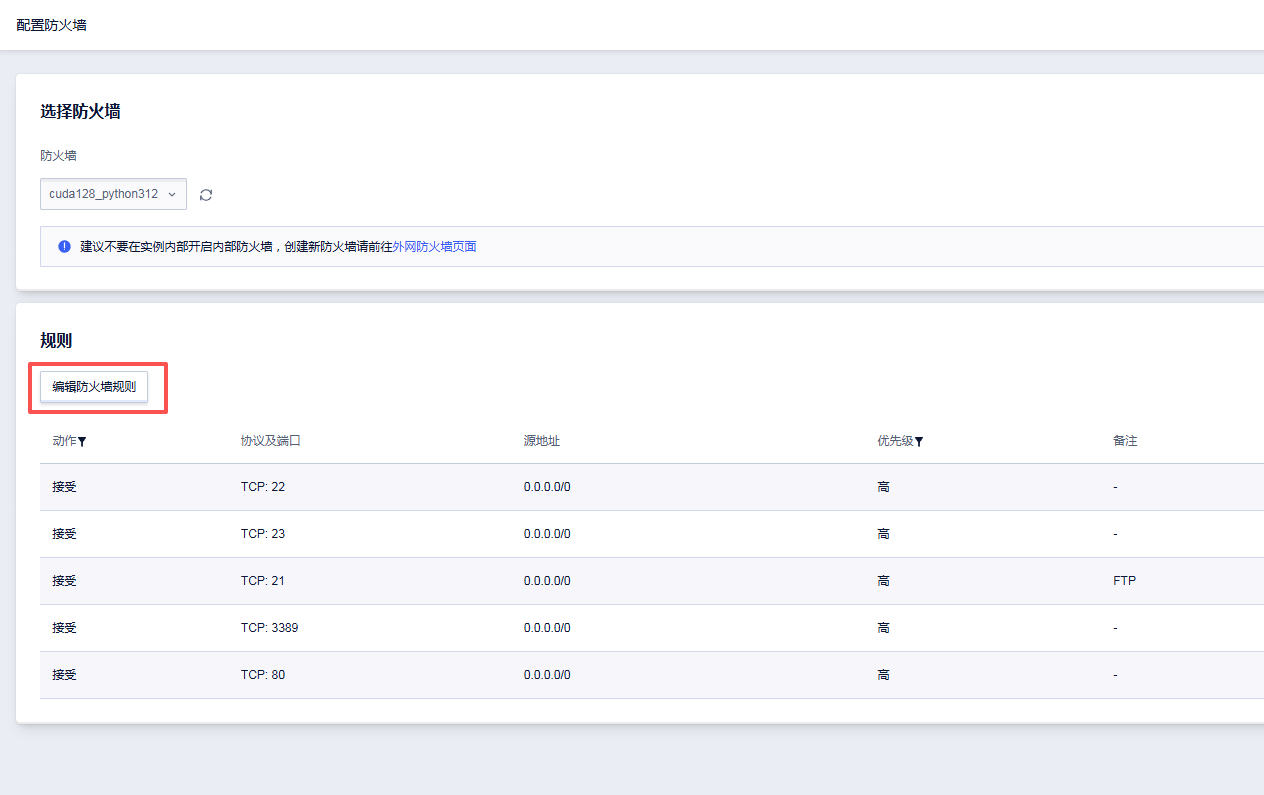Select the TCP: 22 rule row
This screenshot has width=1264, height=795.
pyautogui.click(x=263, y=487)
